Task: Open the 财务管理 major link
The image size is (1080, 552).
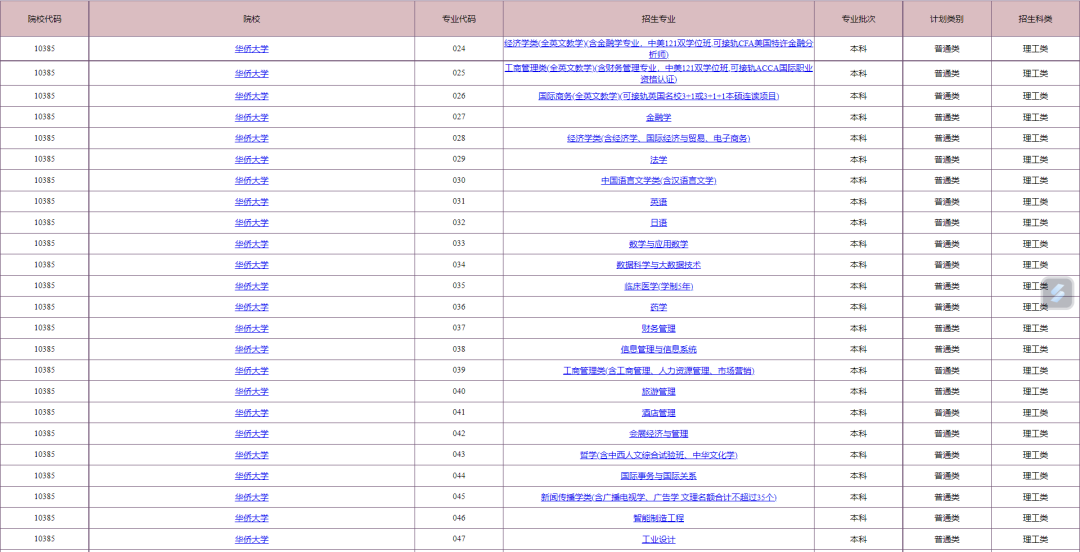Action: tap(658, 329)
